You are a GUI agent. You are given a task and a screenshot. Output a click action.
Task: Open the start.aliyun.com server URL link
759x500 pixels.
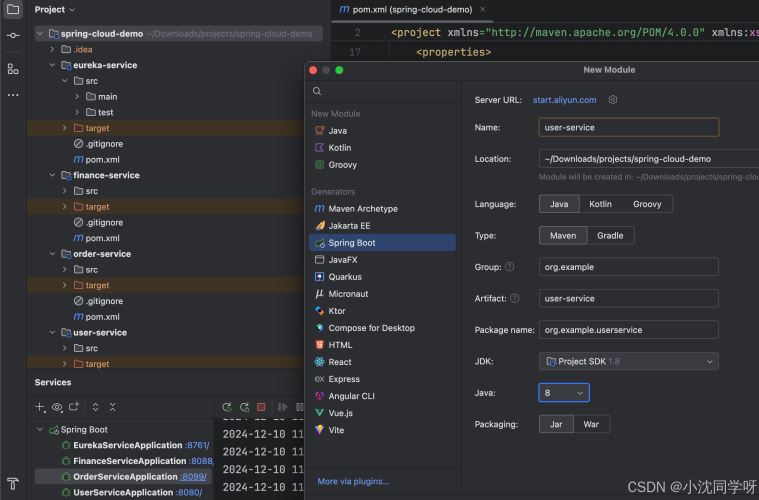564,100
